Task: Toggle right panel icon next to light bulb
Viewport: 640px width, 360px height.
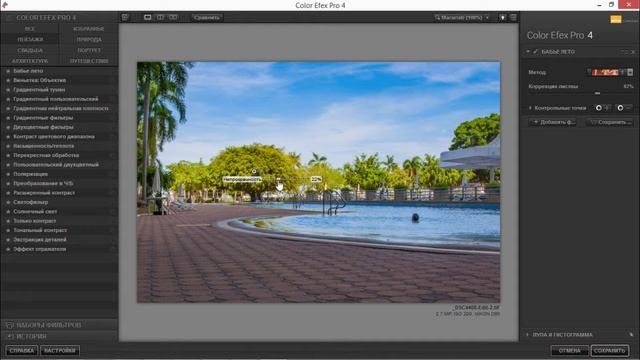Action: pyautogui.click(x=513, y=18)
